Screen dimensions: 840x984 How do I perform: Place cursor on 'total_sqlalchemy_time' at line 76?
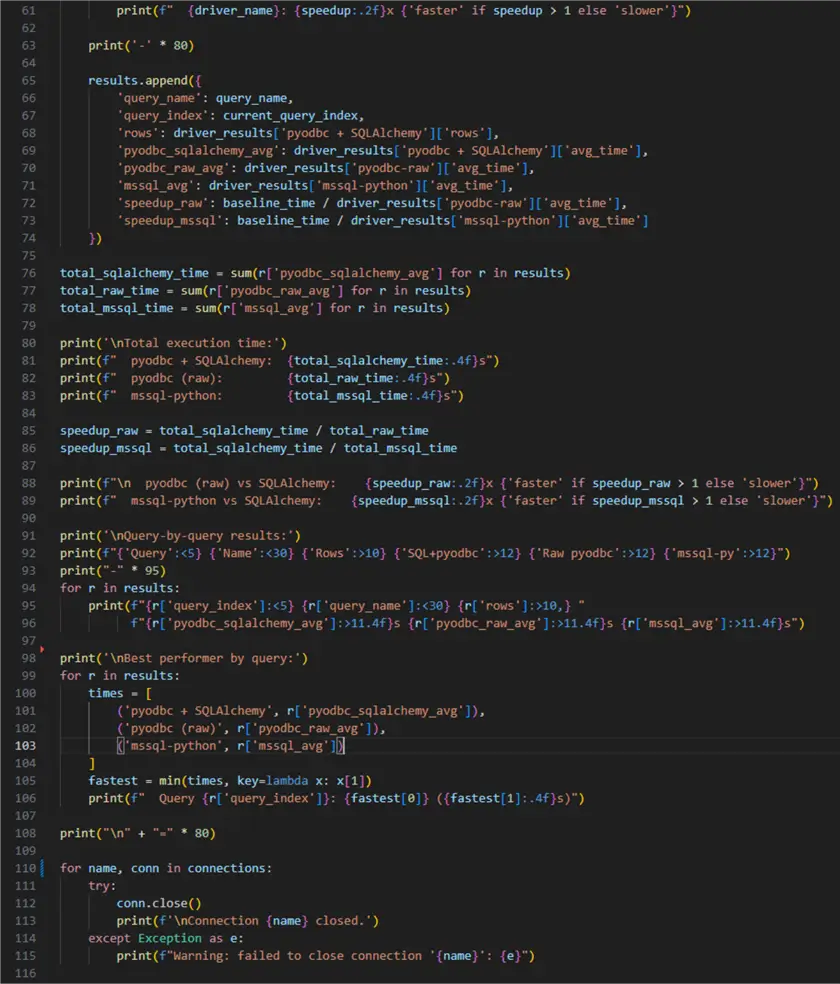click(x=134, y=273)
